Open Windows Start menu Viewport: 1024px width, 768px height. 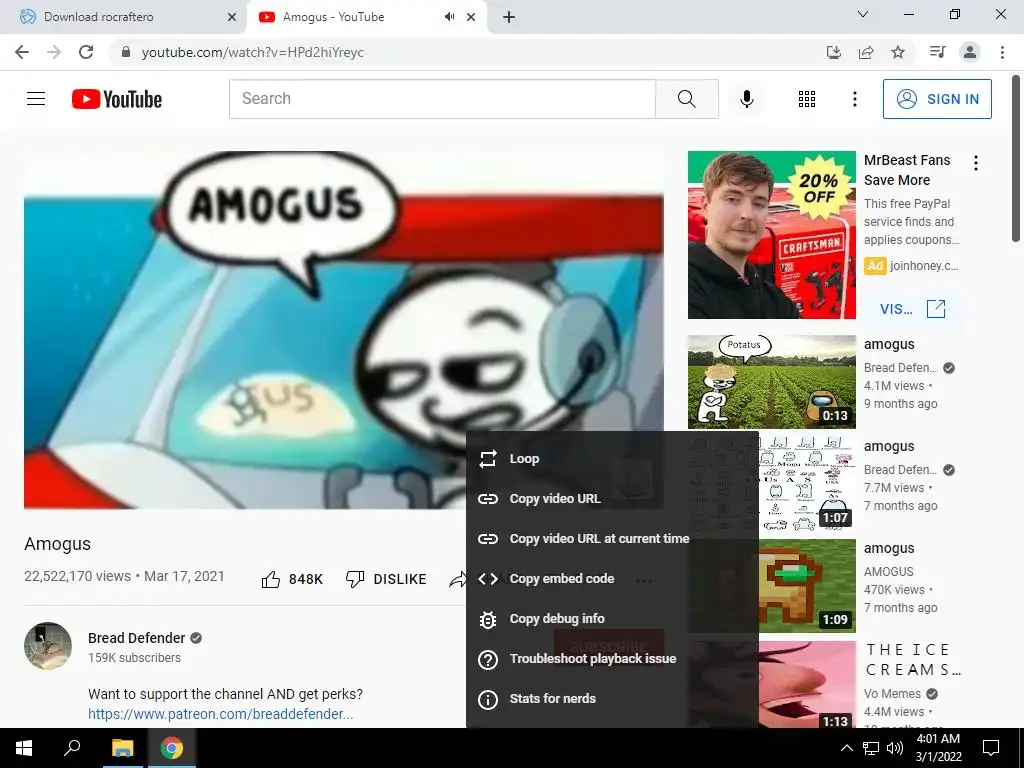point(24,748)
